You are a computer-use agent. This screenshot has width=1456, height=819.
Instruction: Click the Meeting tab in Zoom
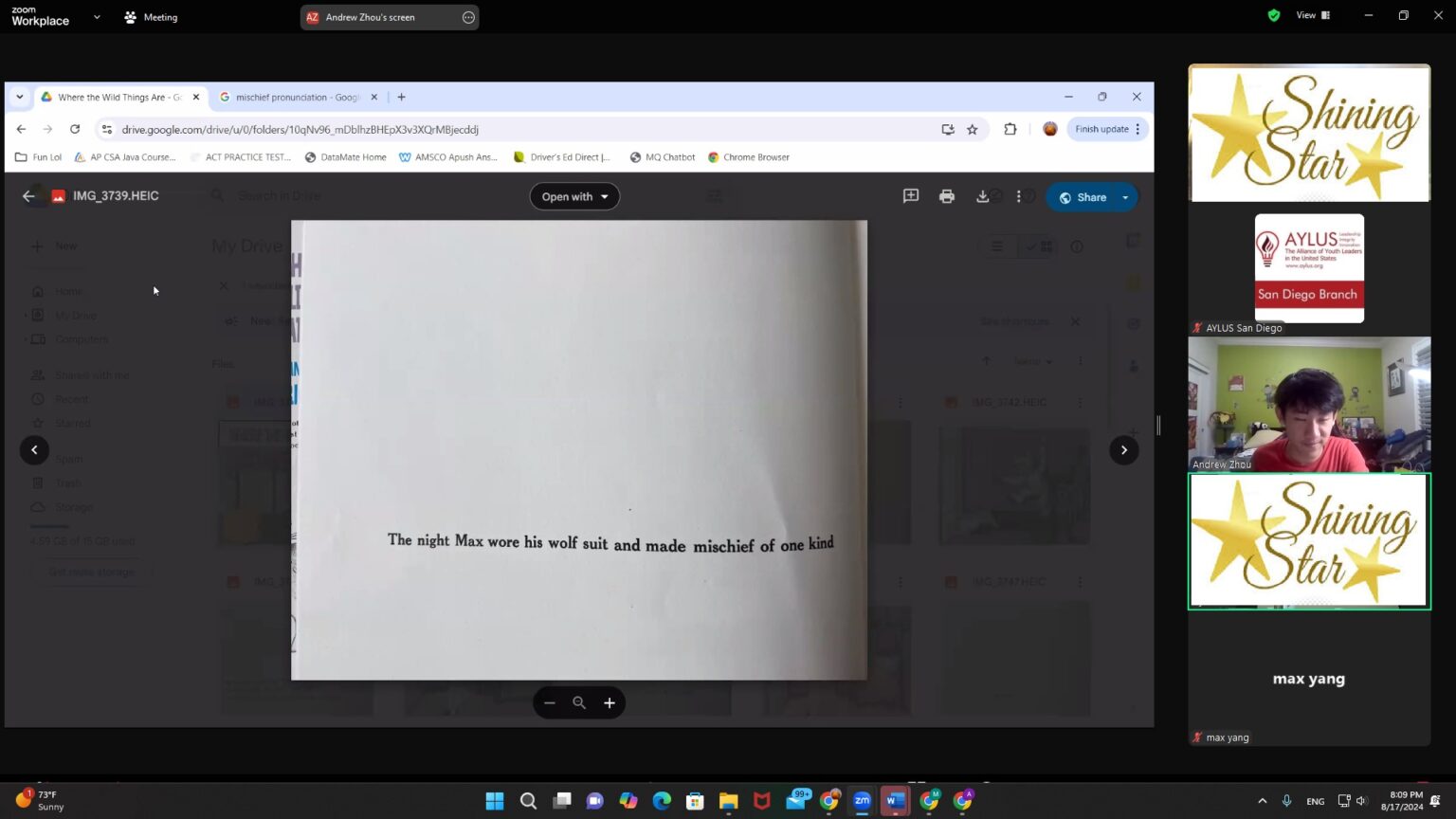(151, 17)
